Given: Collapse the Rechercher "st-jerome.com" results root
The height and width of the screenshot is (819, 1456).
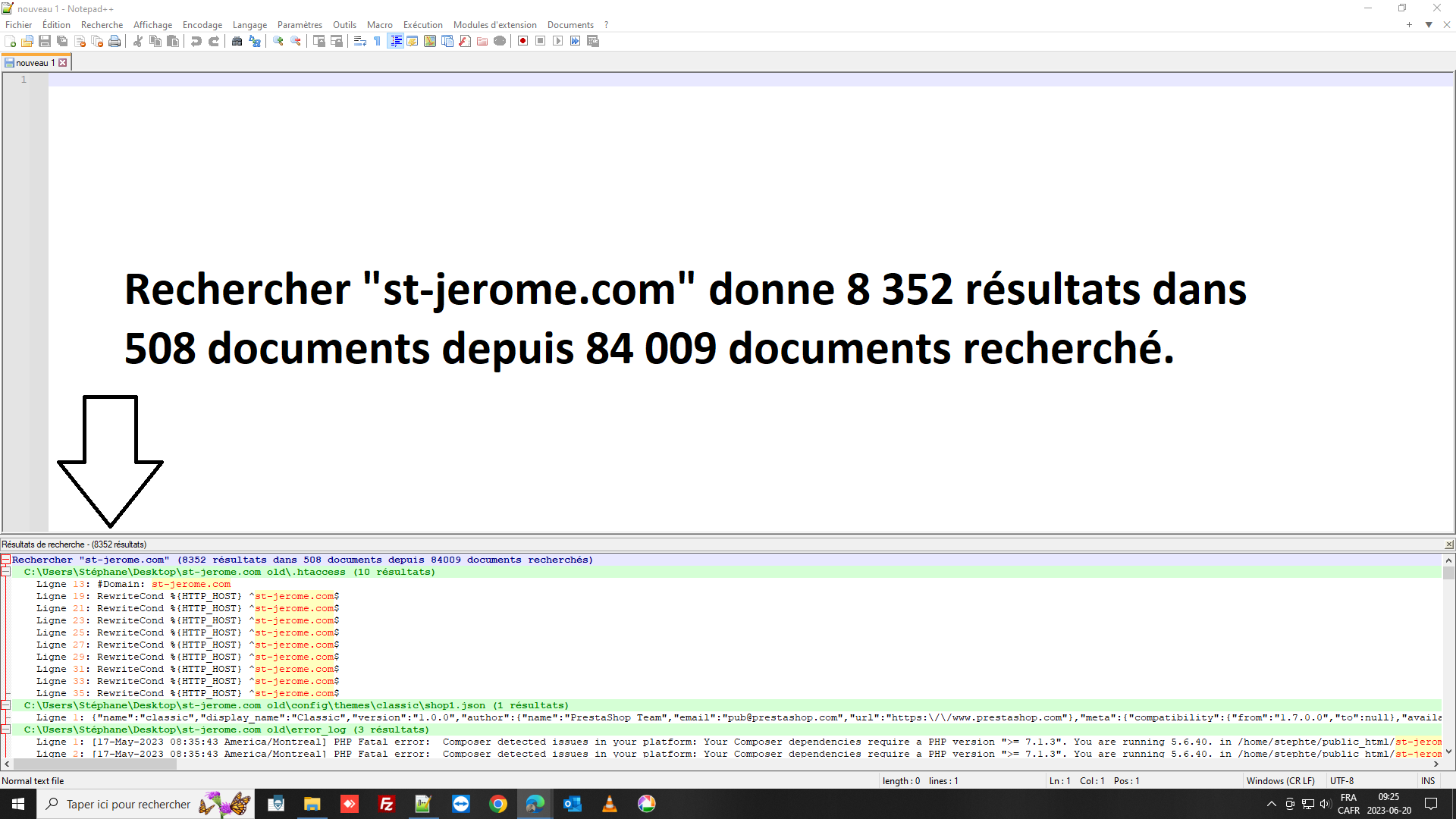Looking at the screenshot, I should click(5, 560).
